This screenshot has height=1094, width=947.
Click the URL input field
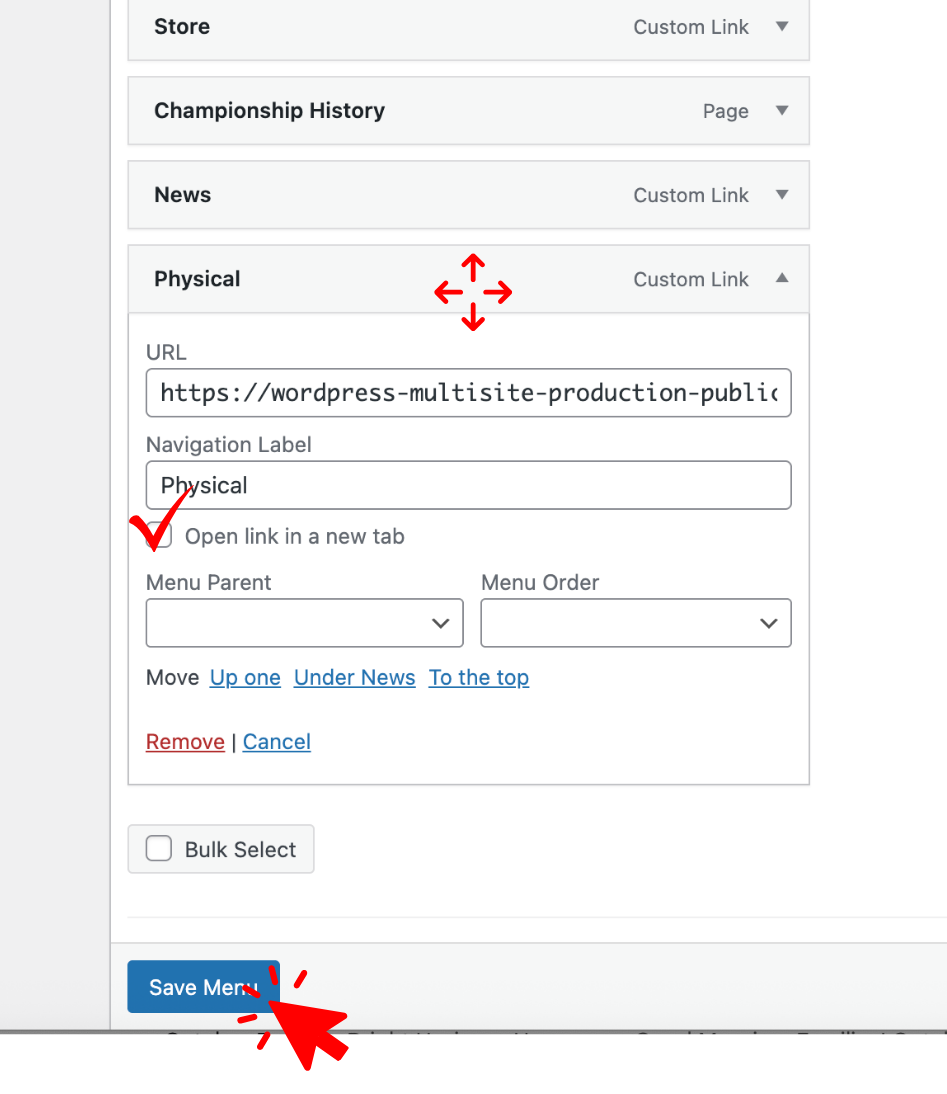point(468,393)
